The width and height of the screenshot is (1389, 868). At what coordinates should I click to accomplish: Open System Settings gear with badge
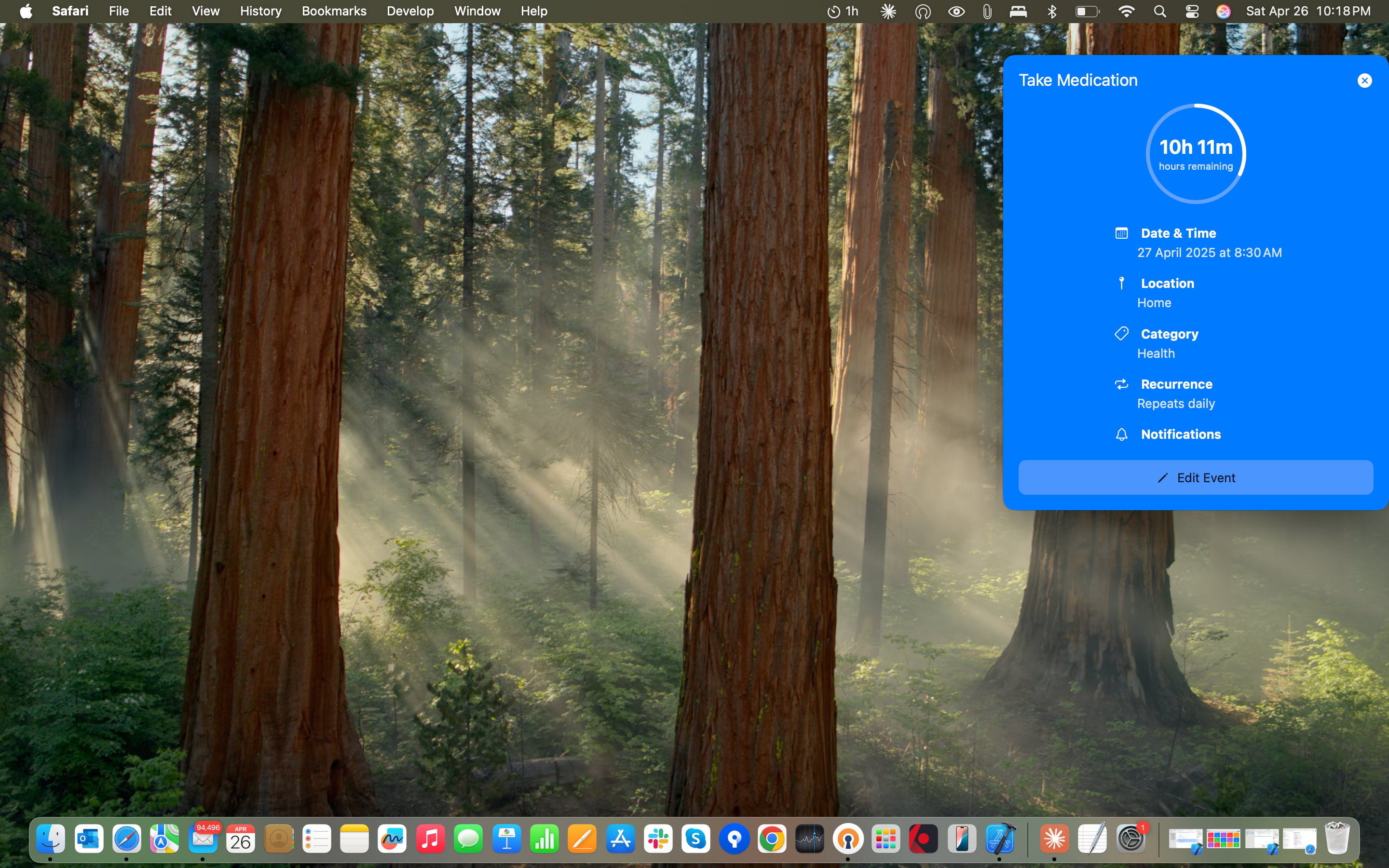tap(1130, 839)
